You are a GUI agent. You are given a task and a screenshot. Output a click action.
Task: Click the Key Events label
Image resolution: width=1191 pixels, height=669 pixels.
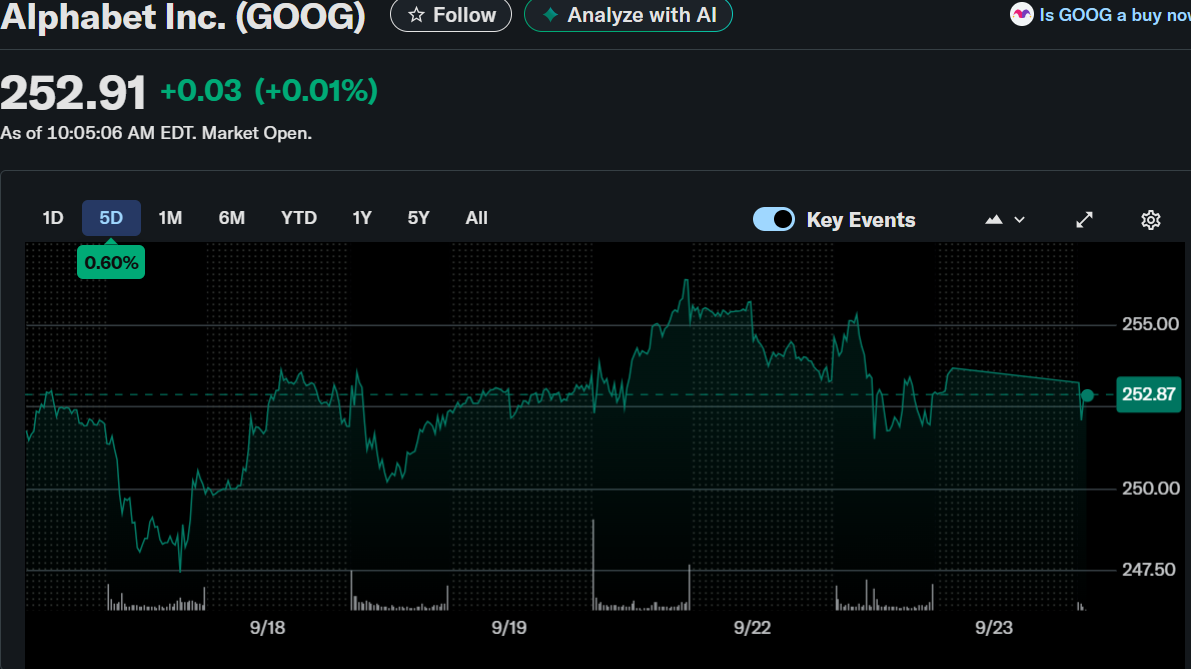(x=861, y=220)
